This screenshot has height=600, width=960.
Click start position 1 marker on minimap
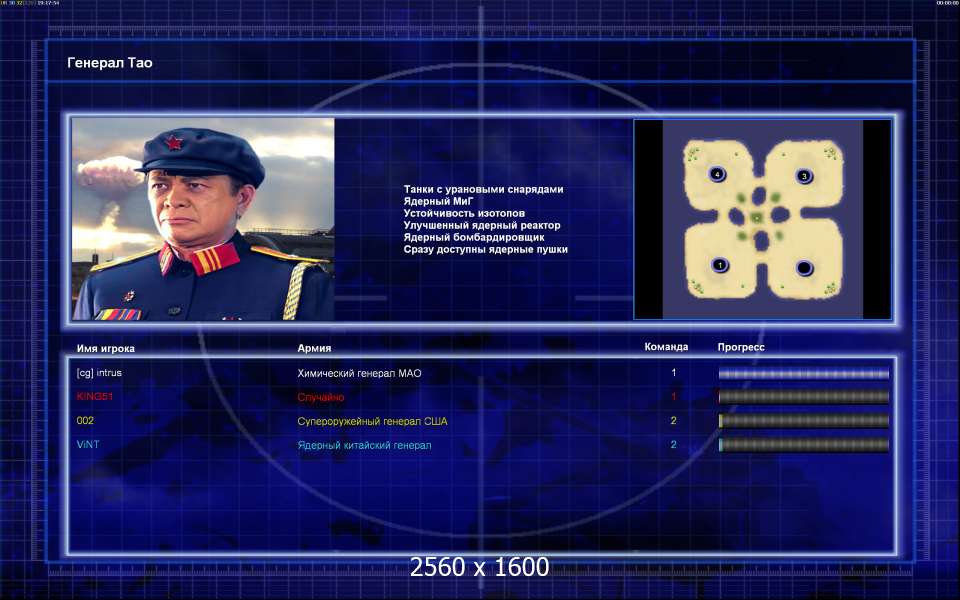pos(720,265)
